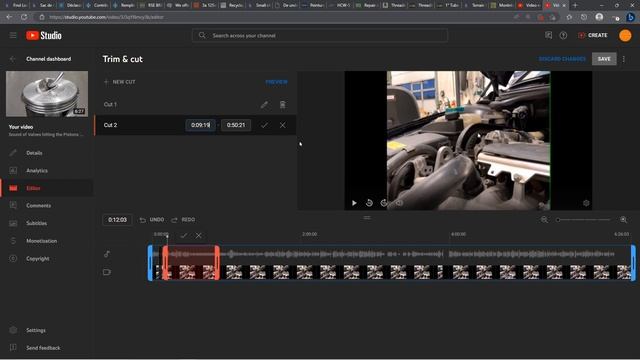Viewport: 640px width, 360px height.
Task: Click the blue trim handle at timeline start
Action: tap(151, 263)
